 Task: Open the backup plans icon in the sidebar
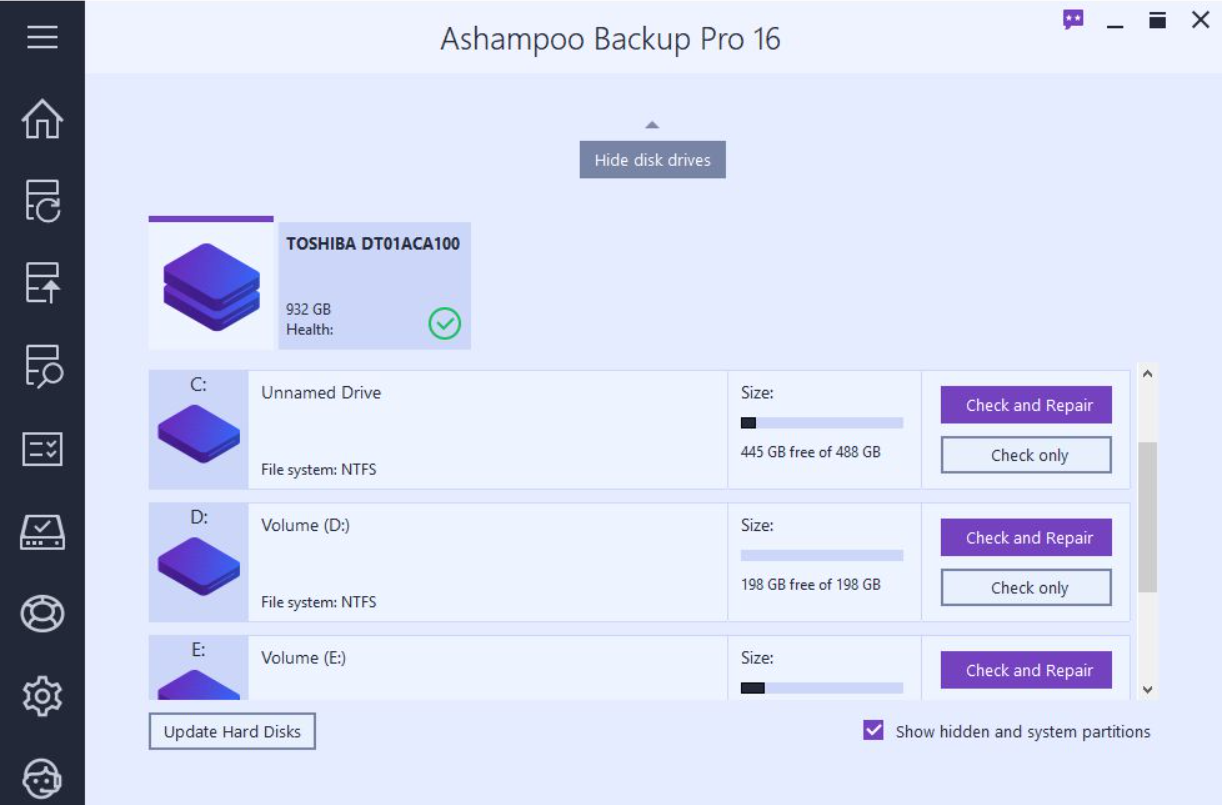click(42, 201)
